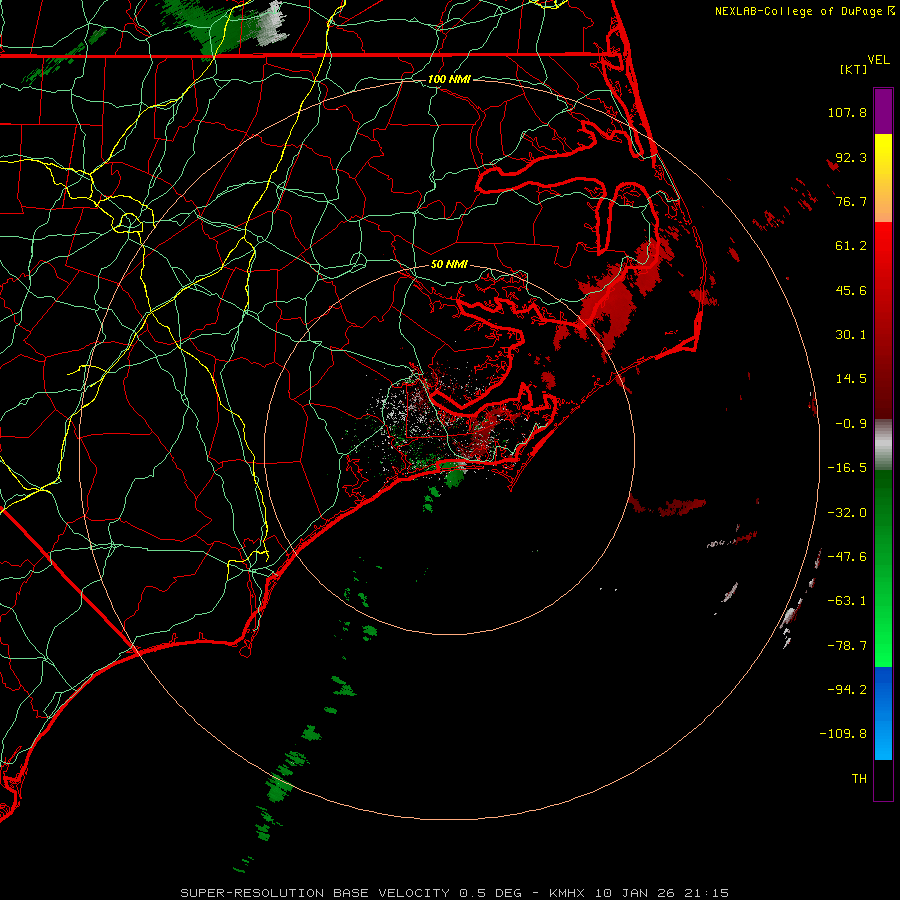This screenshot has width=900, height=900.
Task: Click the -47.6 velocity scale value
Action: 847,557
